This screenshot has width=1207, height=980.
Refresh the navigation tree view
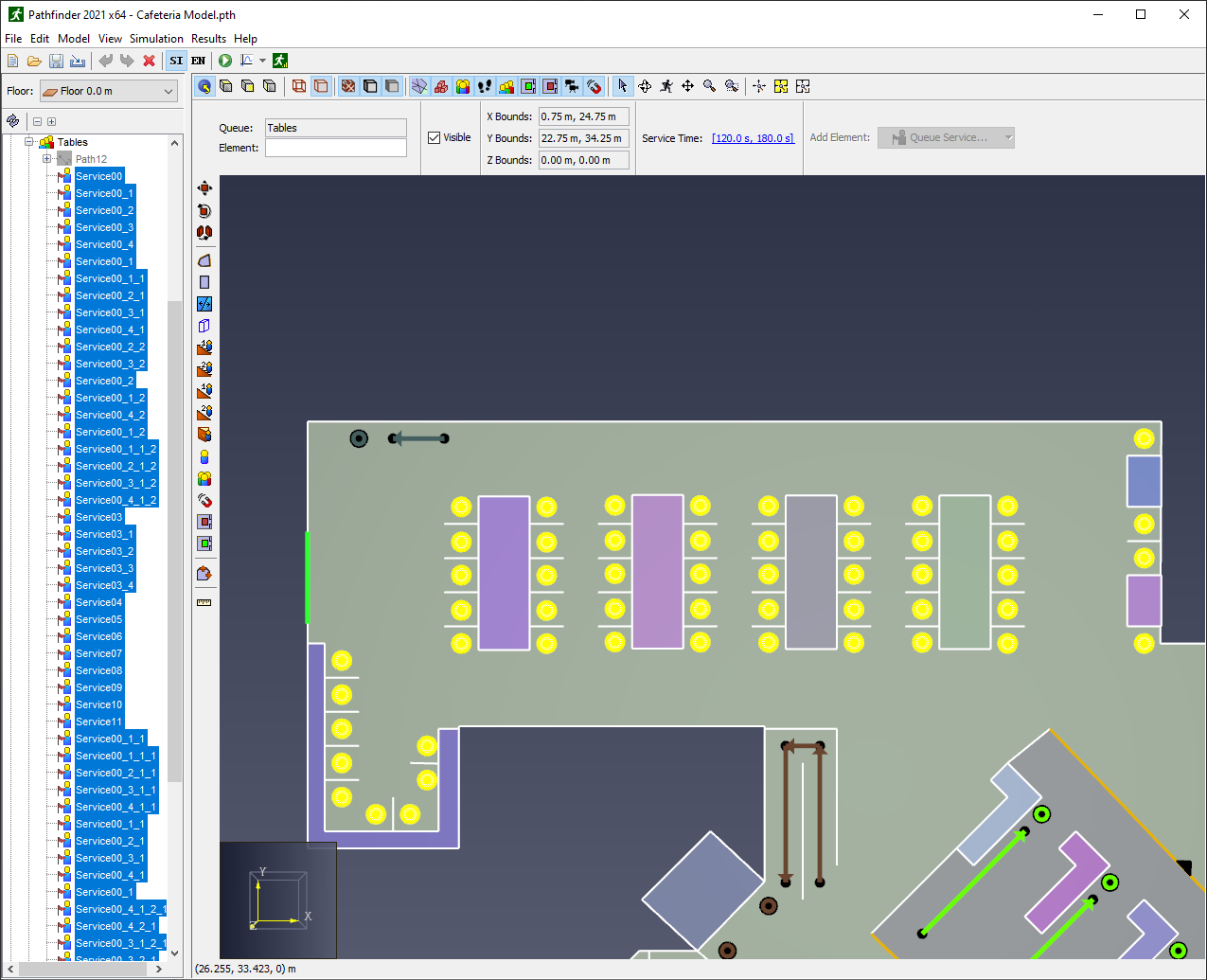pos(13,121)
